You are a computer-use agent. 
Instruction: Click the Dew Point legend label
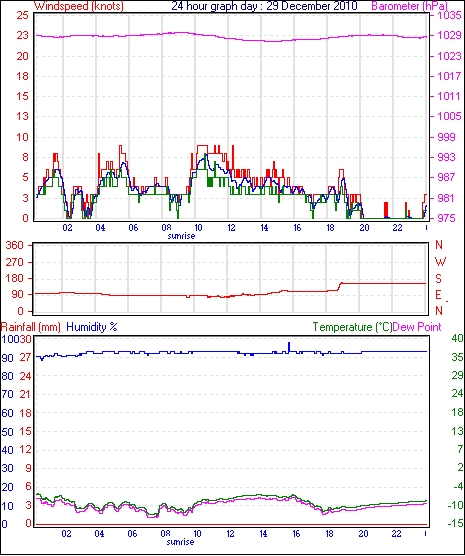417,327
